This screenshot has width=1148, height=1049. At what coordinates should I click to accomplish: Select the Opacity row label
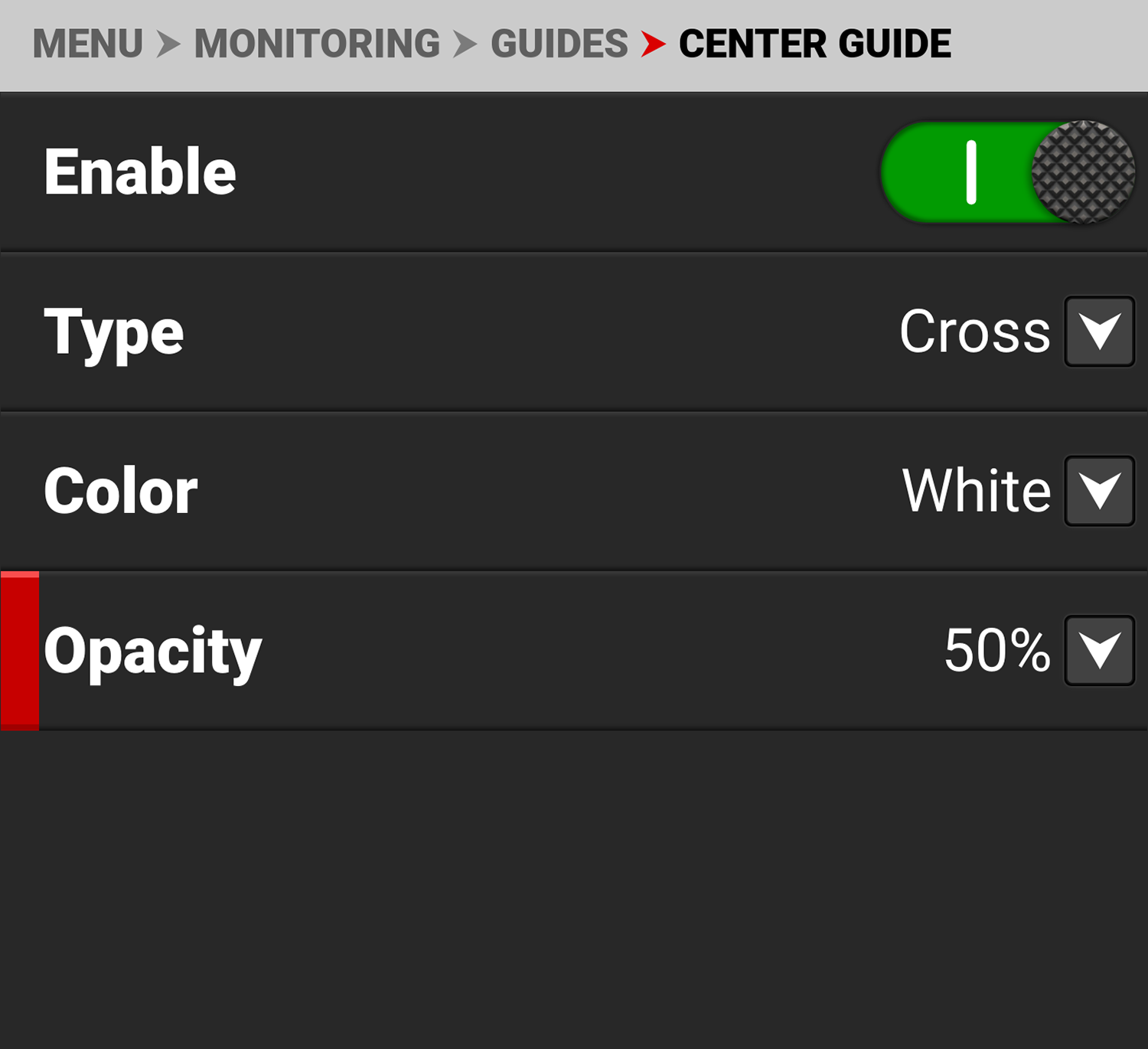(153, 652)
